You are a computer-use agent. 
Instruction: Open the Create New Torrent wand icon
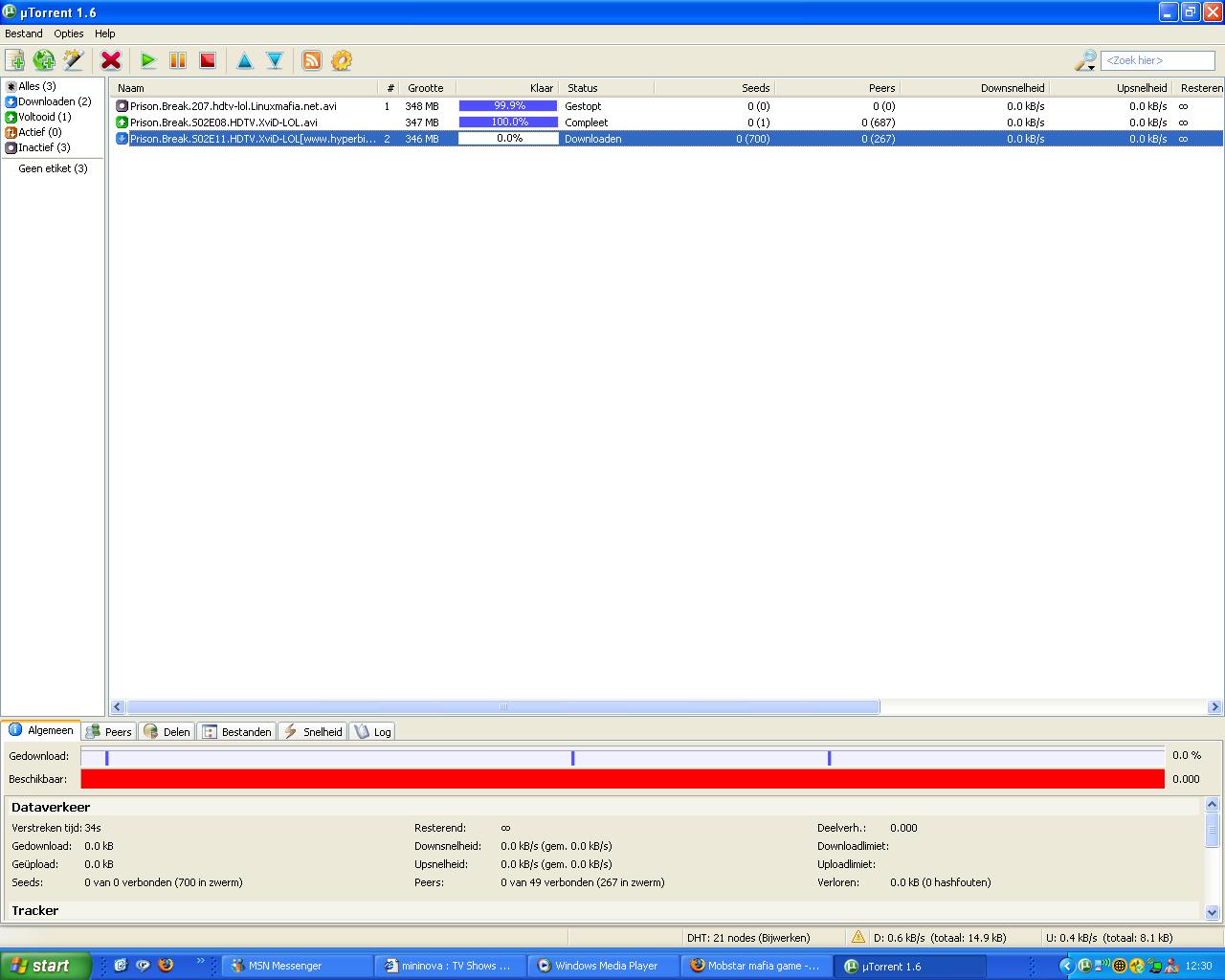click(74, 60)
